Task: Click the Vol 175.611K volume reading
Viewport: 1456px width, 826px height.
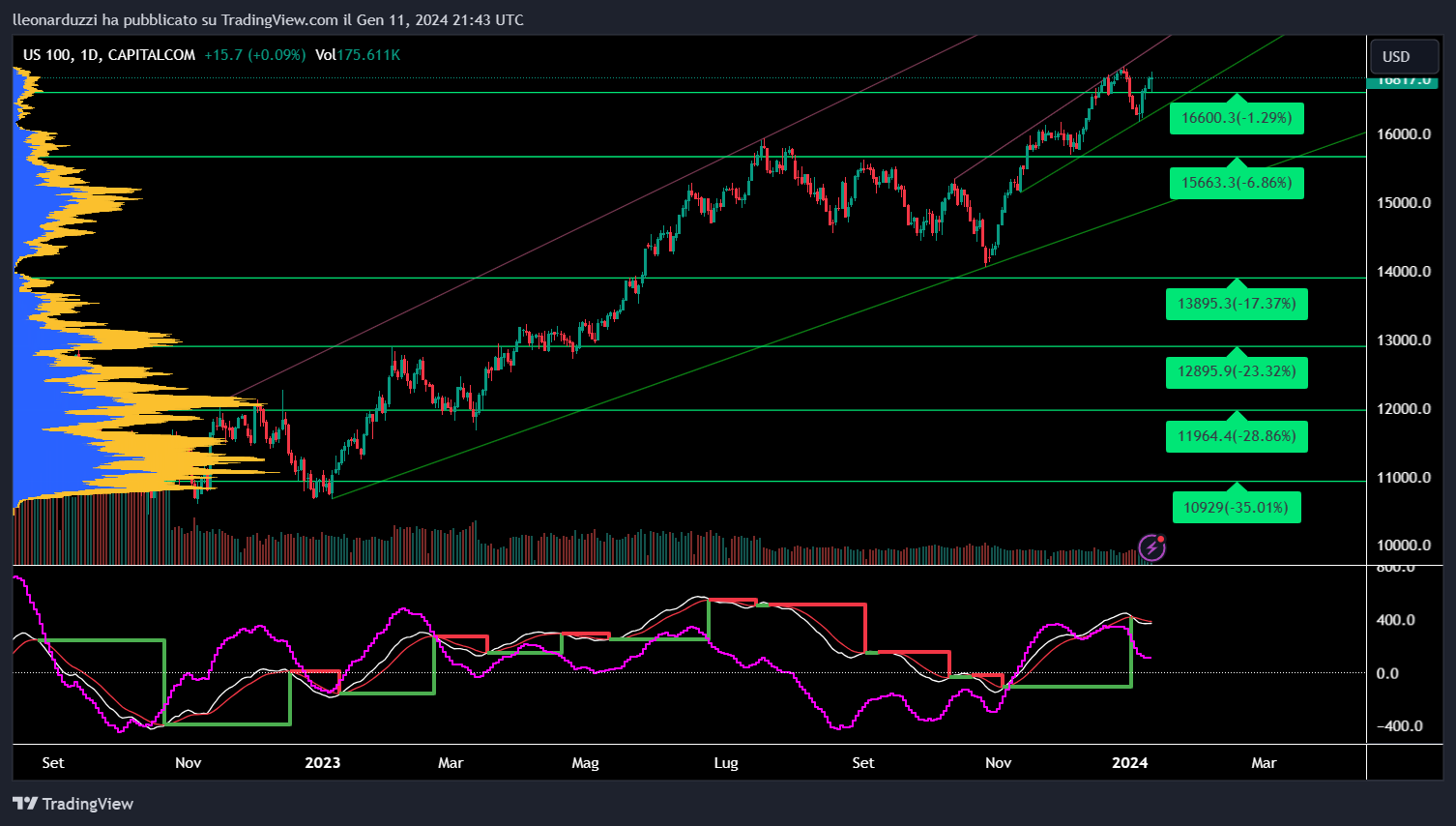Action: (x=358, y=55)
